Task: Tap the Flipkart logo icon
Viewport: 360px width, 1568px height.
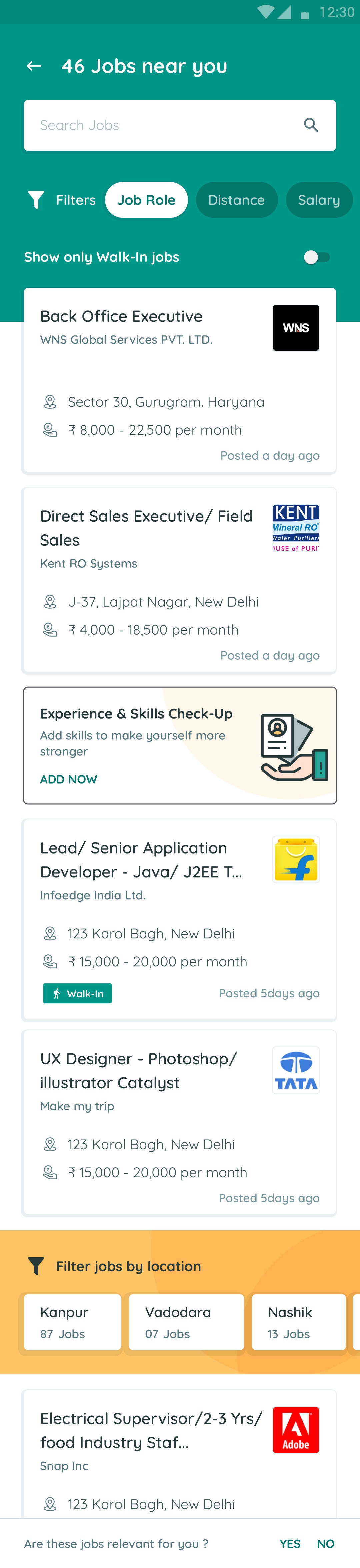Action: 295,859
